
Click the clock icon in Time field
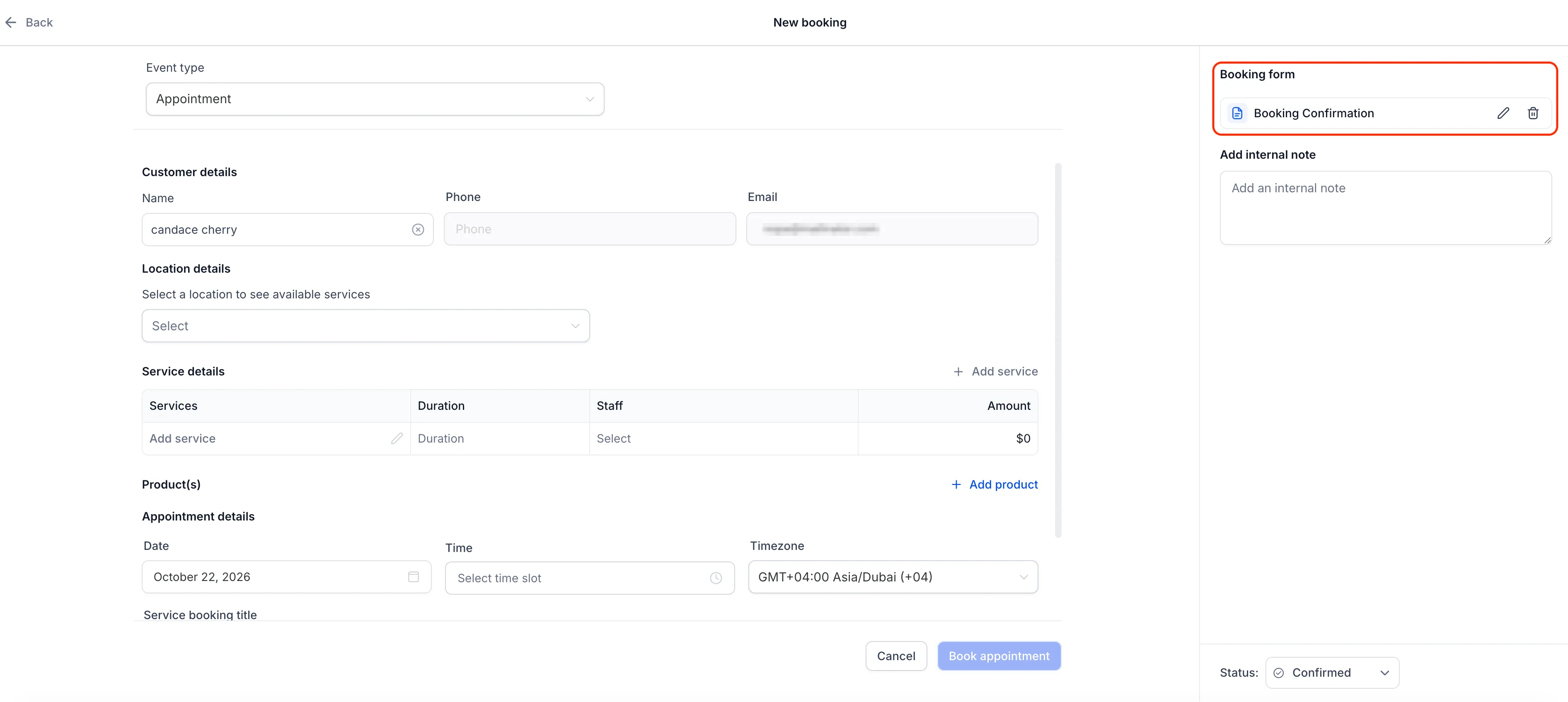(x=716, y=578)
